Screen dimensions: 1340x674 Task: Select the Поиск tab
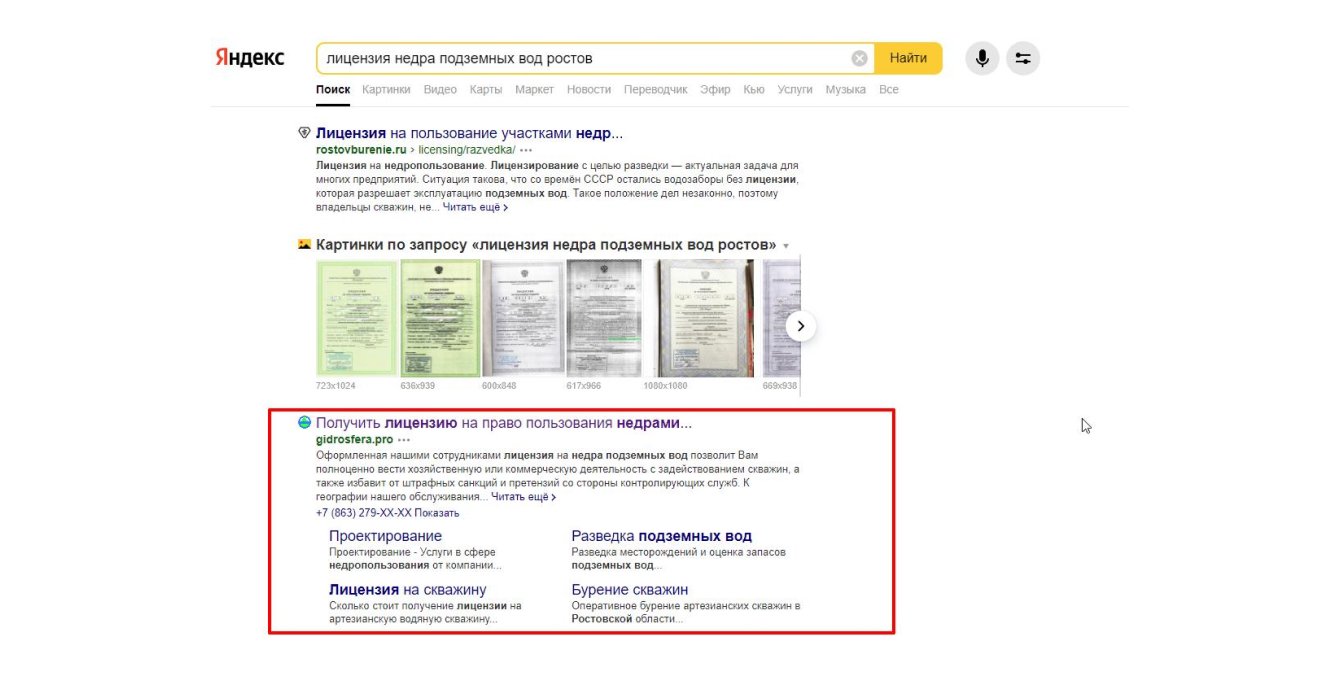click(333, 89)
